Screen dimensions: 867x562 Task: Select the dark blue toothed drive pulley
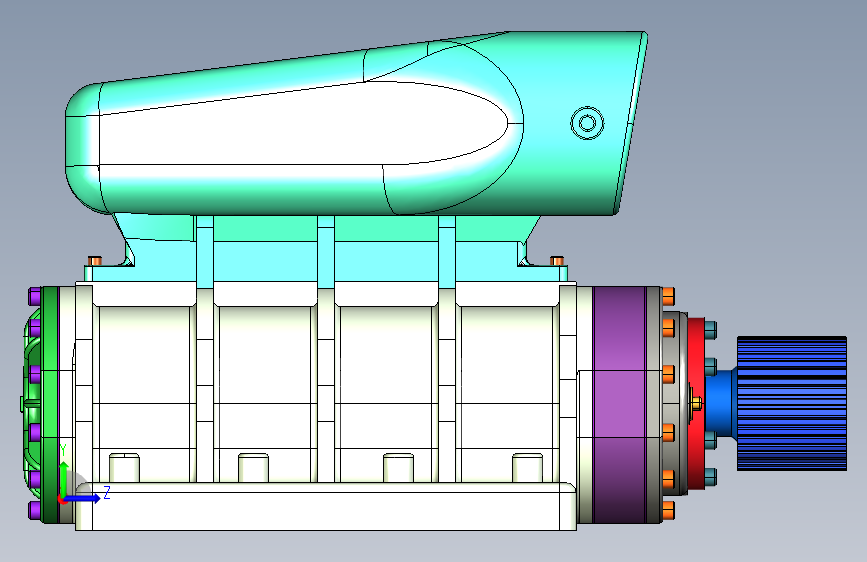792,403
